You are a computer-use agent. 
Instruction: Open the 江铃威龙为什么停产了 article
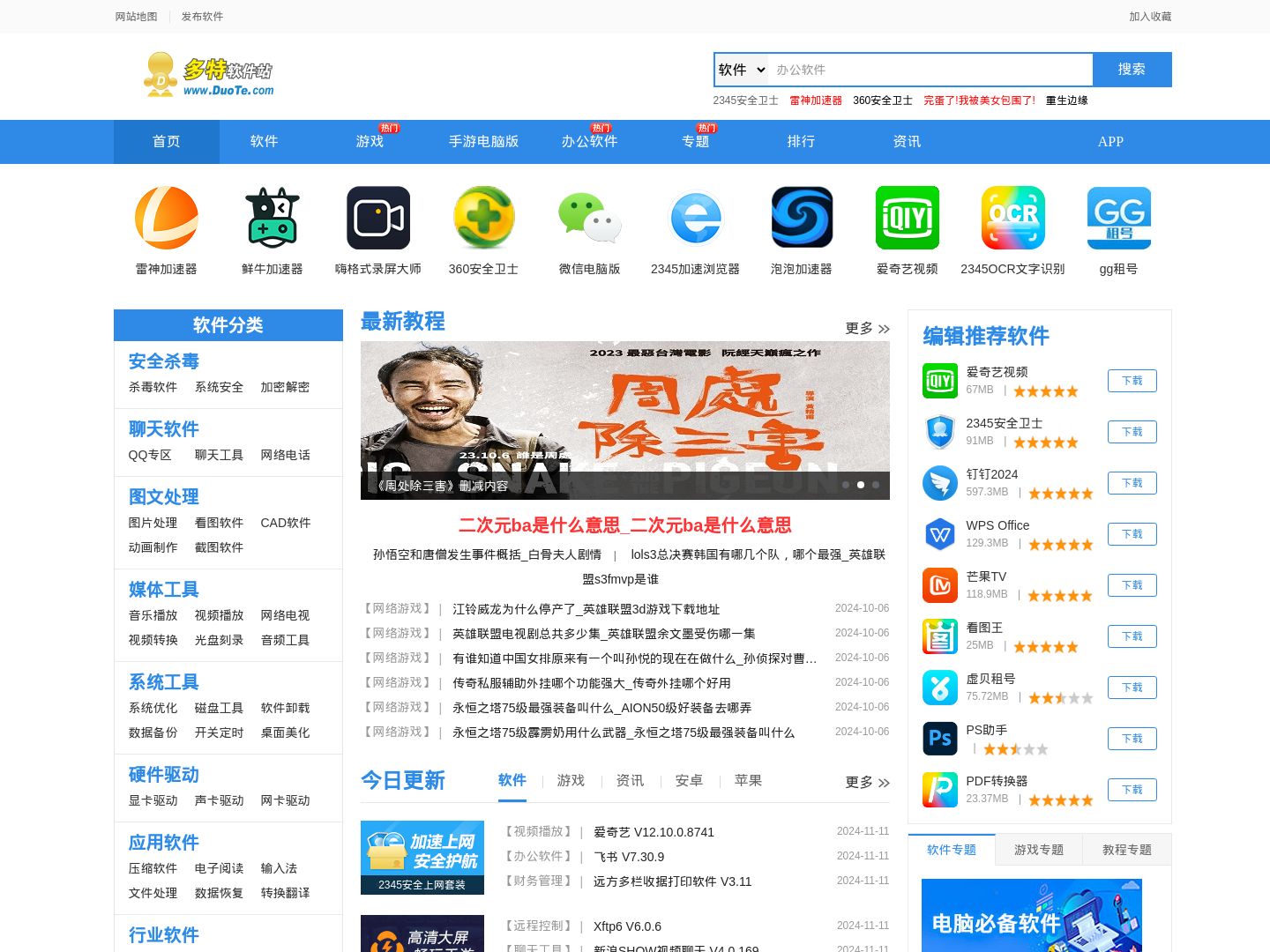(x=586, y=609)
